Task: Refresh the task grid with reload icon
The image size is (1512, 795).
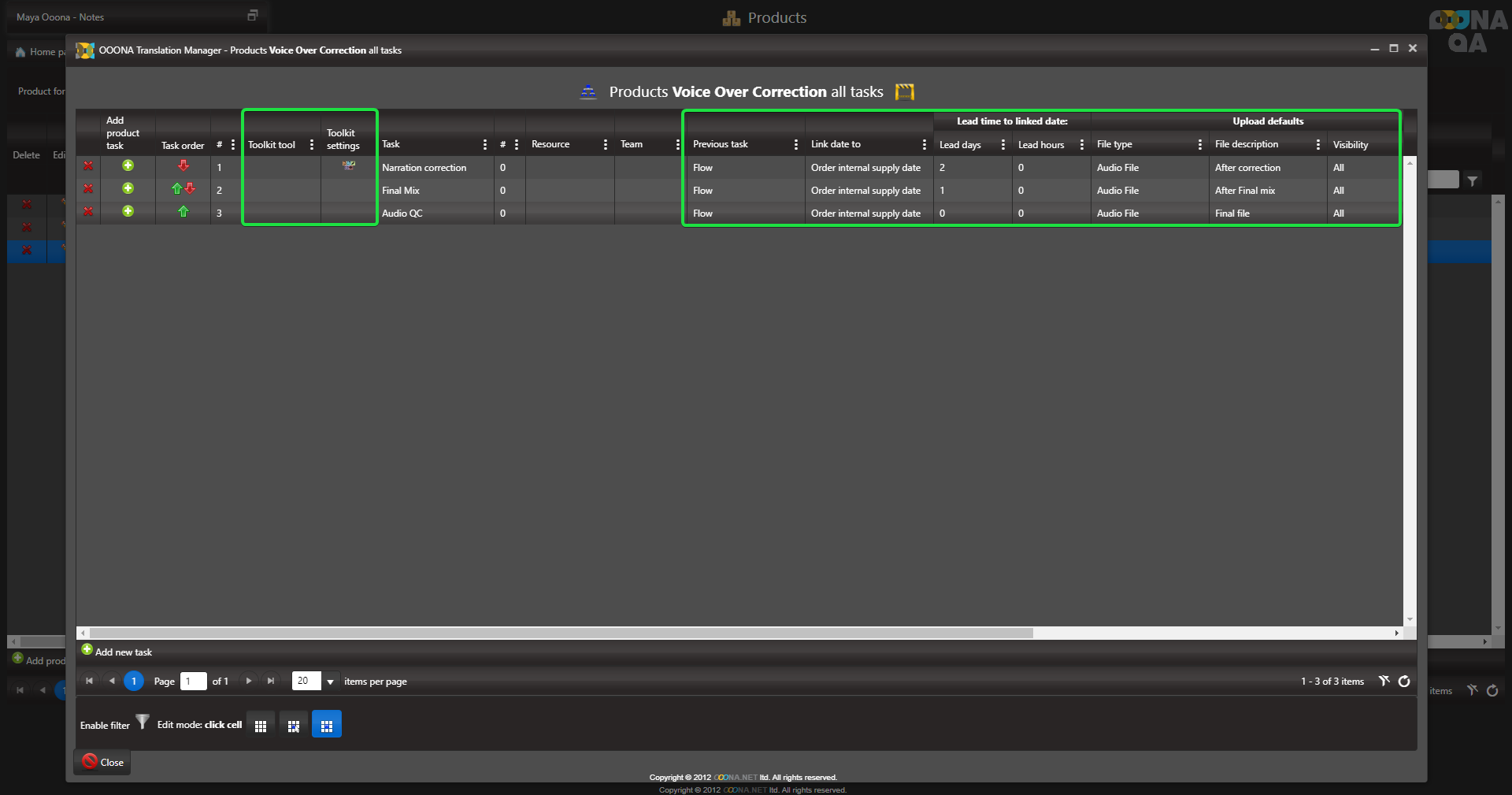Action: click(1404, 682)
